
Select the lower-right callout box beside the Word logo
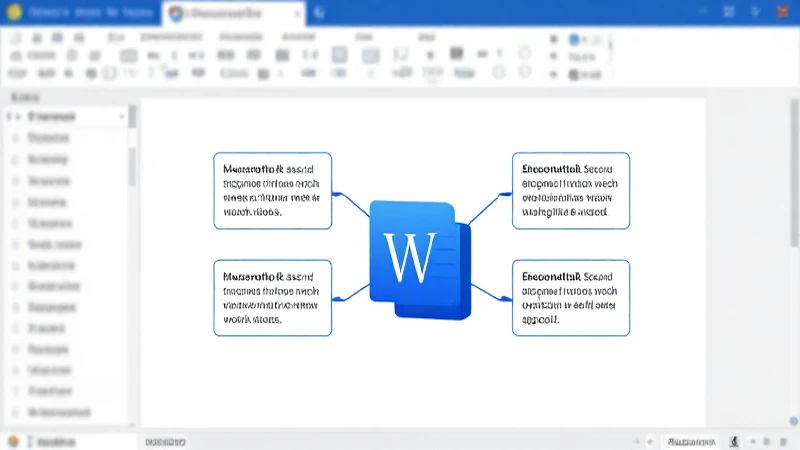point(571,298)
